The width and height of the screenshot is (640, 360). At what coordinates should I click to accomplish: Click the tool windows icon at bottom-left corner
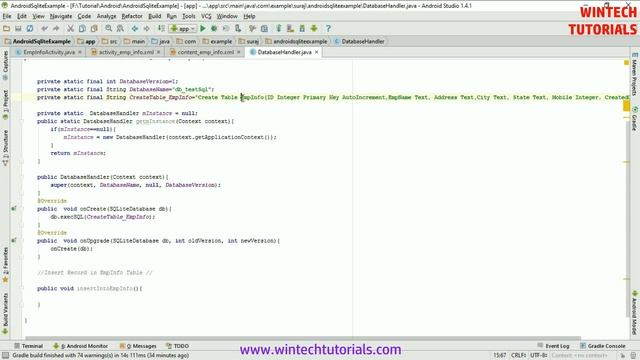click(5, 356)
